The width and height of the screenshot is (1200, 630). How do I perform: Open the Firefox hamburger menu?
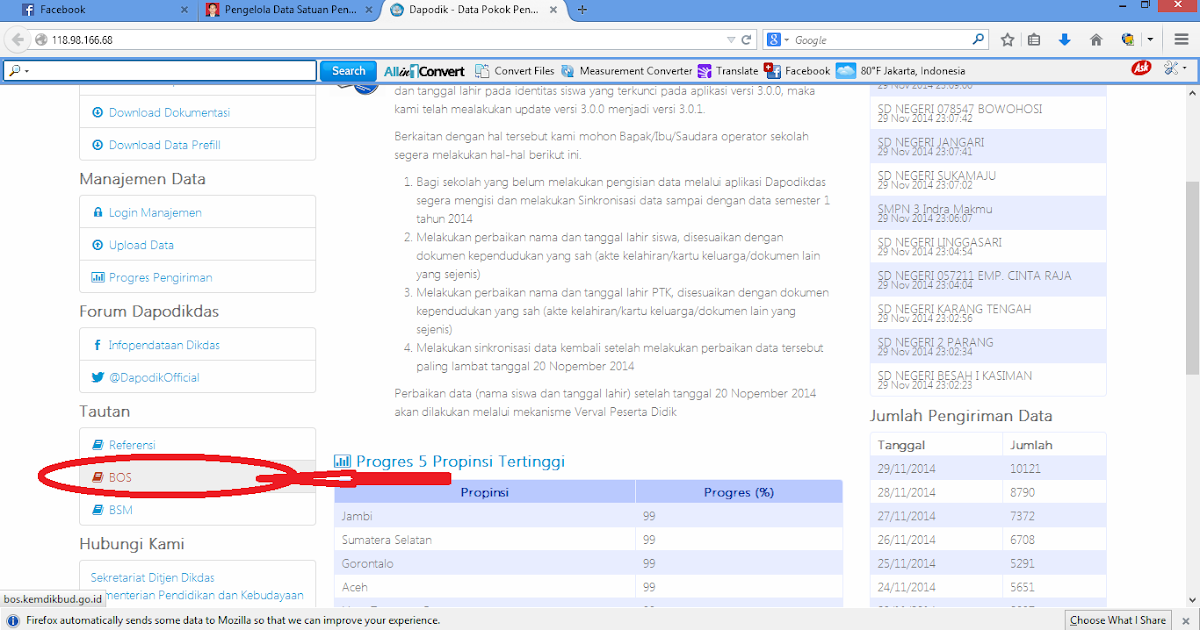tap(1181, 40)
